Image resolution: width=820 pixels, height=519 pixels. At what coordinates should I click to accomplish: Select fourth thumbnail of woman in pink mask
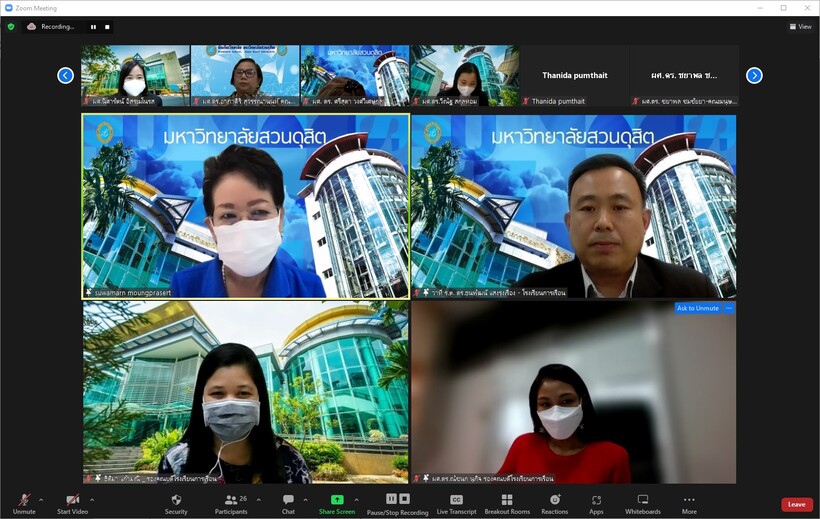465,75
